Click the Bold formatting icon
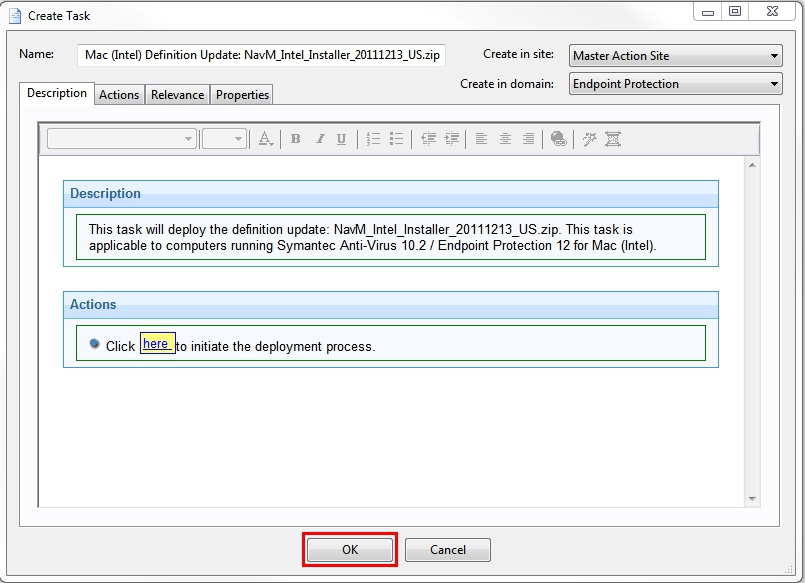This screenshot has width=805, height=583. coord(296,139)
